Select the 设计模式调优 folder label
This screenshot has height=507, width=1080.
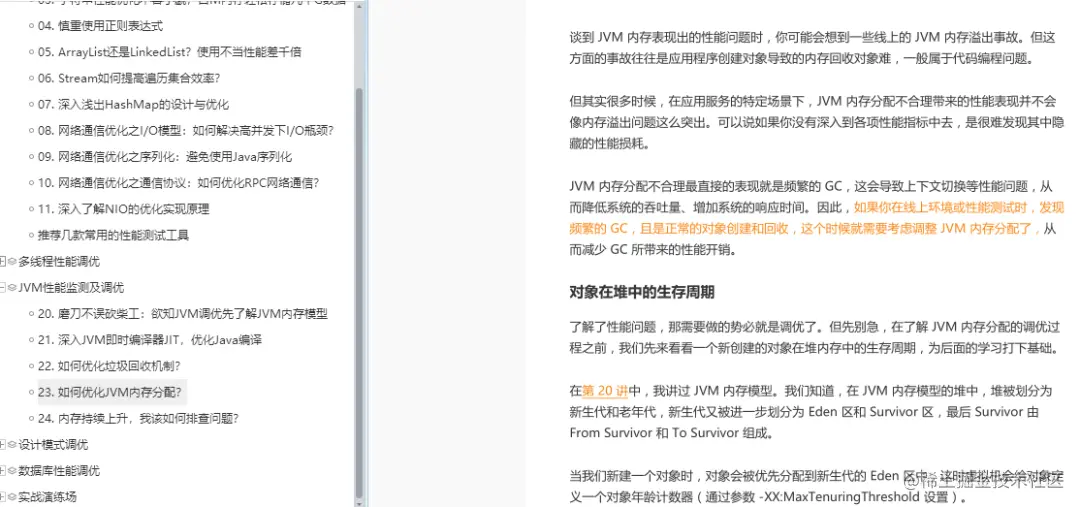[x=53, y=444]
